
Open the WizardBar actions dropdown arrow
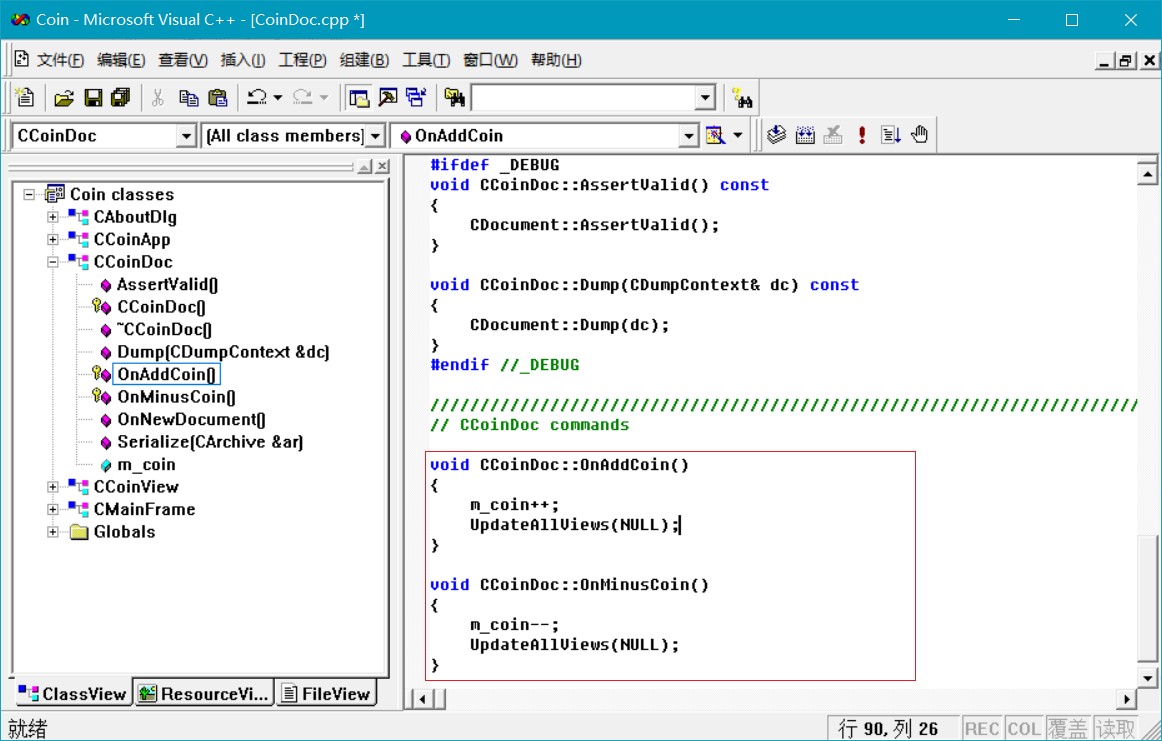point(737,136)
